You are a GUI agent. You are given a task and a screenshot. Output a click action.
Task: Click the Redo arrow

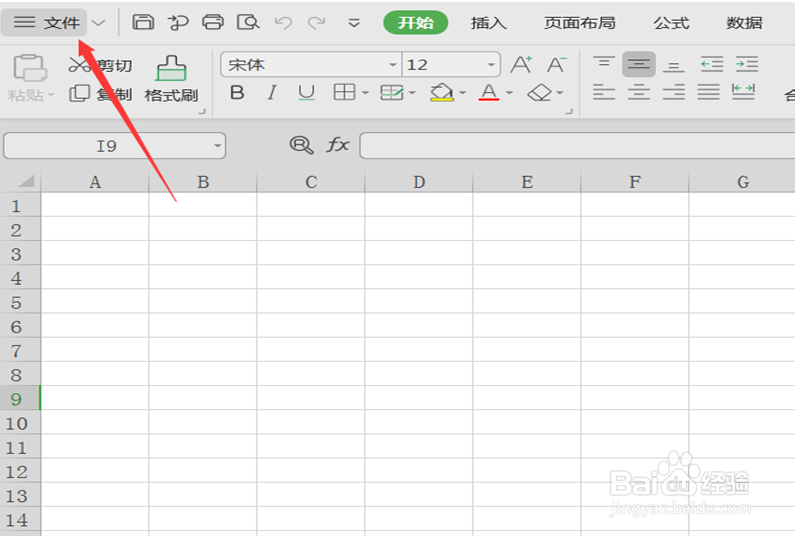[x=317, y=23]
